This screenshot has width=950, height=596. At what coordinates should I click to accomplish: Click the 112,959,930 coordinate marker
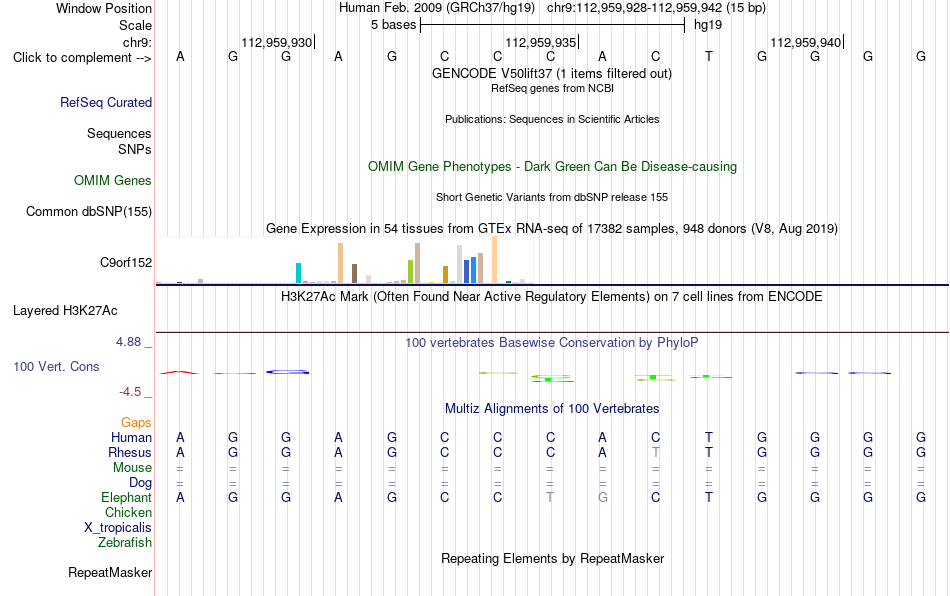tap(277, 42)
